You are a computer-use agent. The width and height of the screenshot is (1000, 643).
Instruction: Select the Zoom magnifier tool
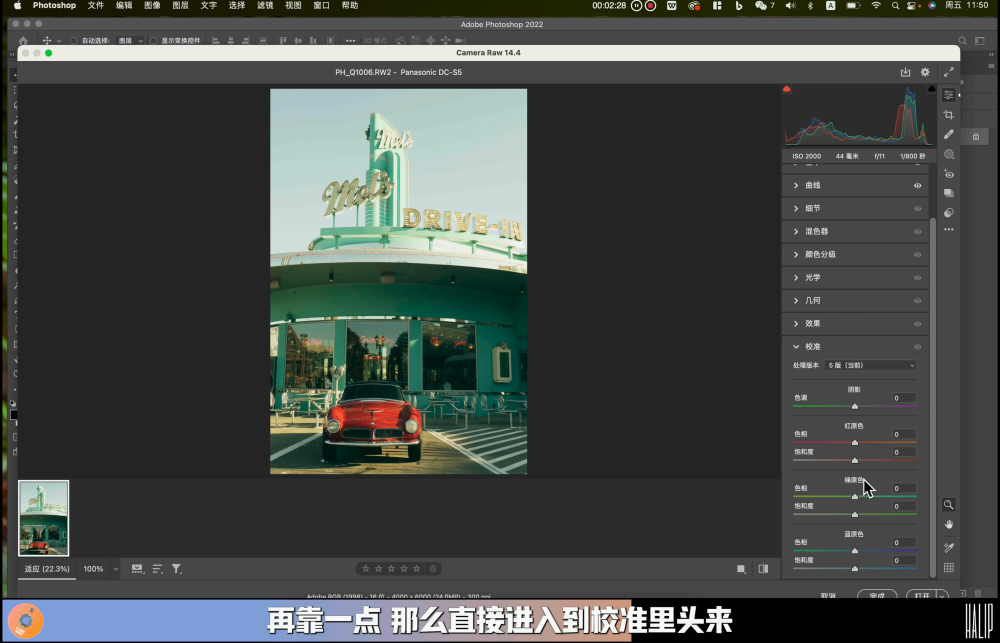[x=948, y=505]
